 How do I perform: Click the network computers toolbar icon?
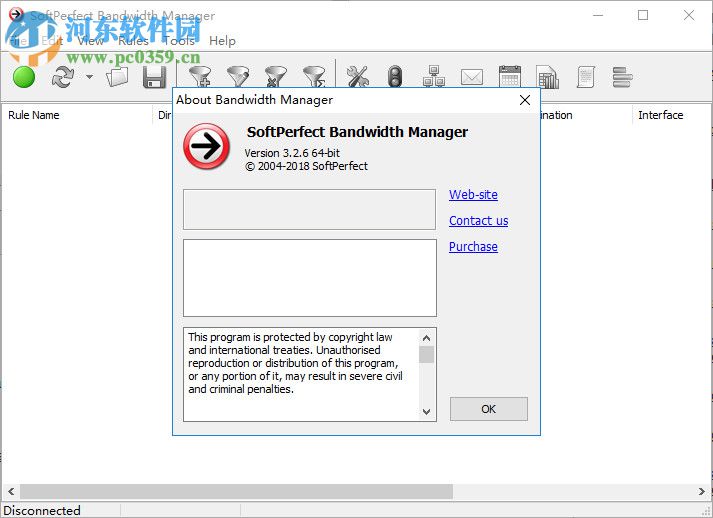434,76
